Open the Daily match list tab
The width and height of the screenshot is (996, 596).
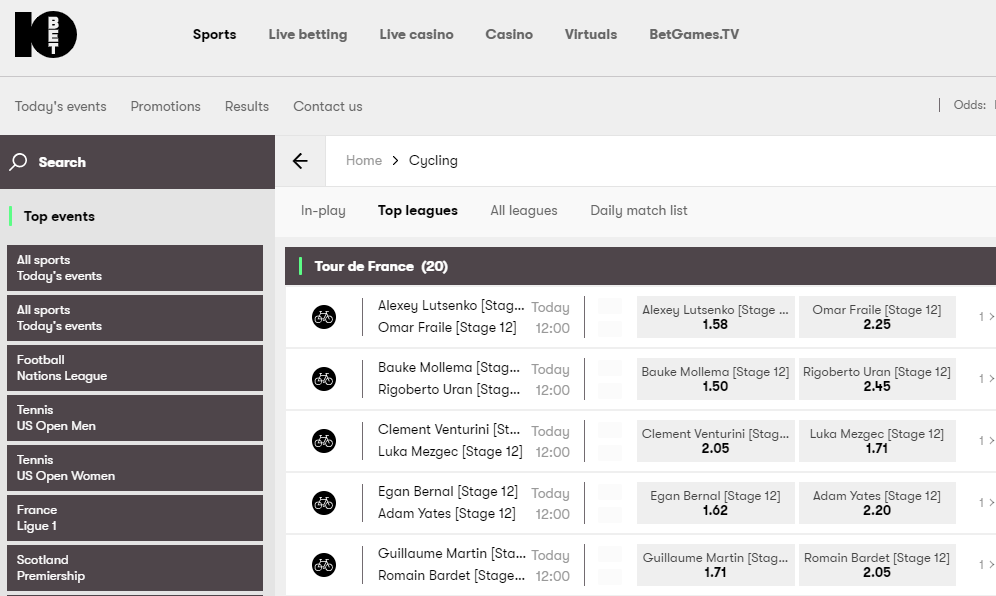click(639, 210)
